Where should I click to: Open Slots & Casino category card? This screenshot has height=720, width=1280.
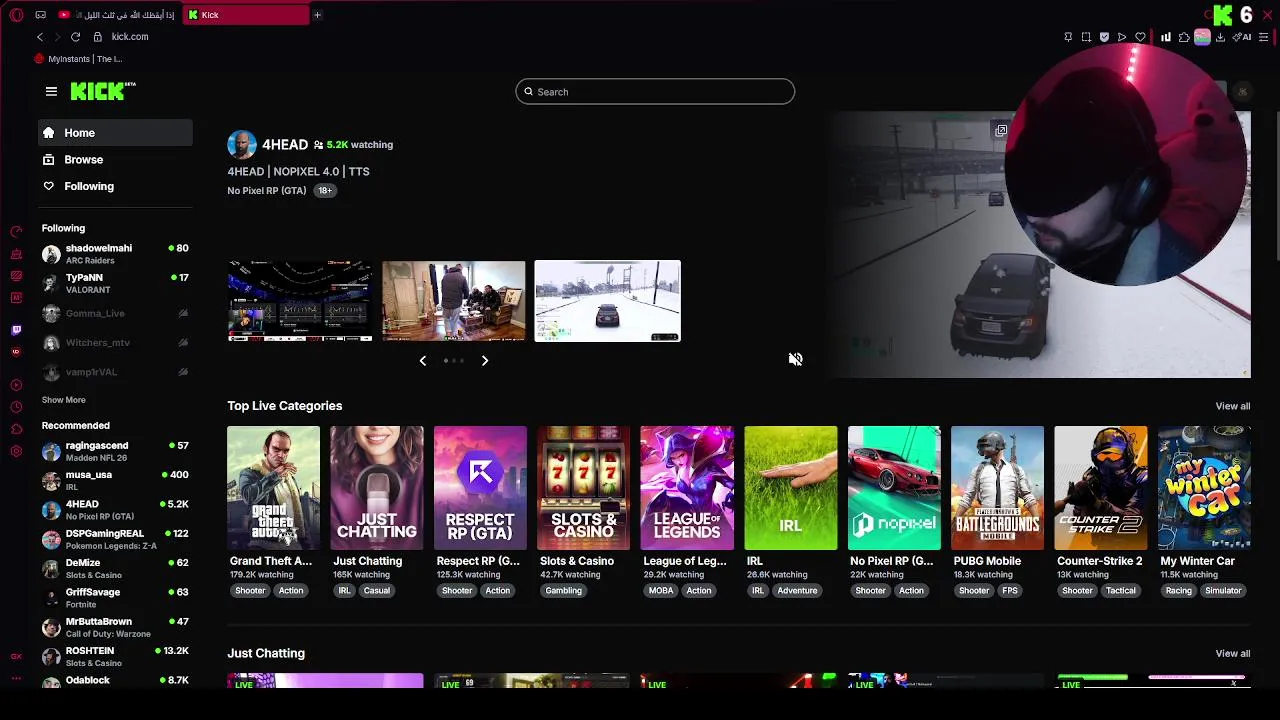[583, 488]
